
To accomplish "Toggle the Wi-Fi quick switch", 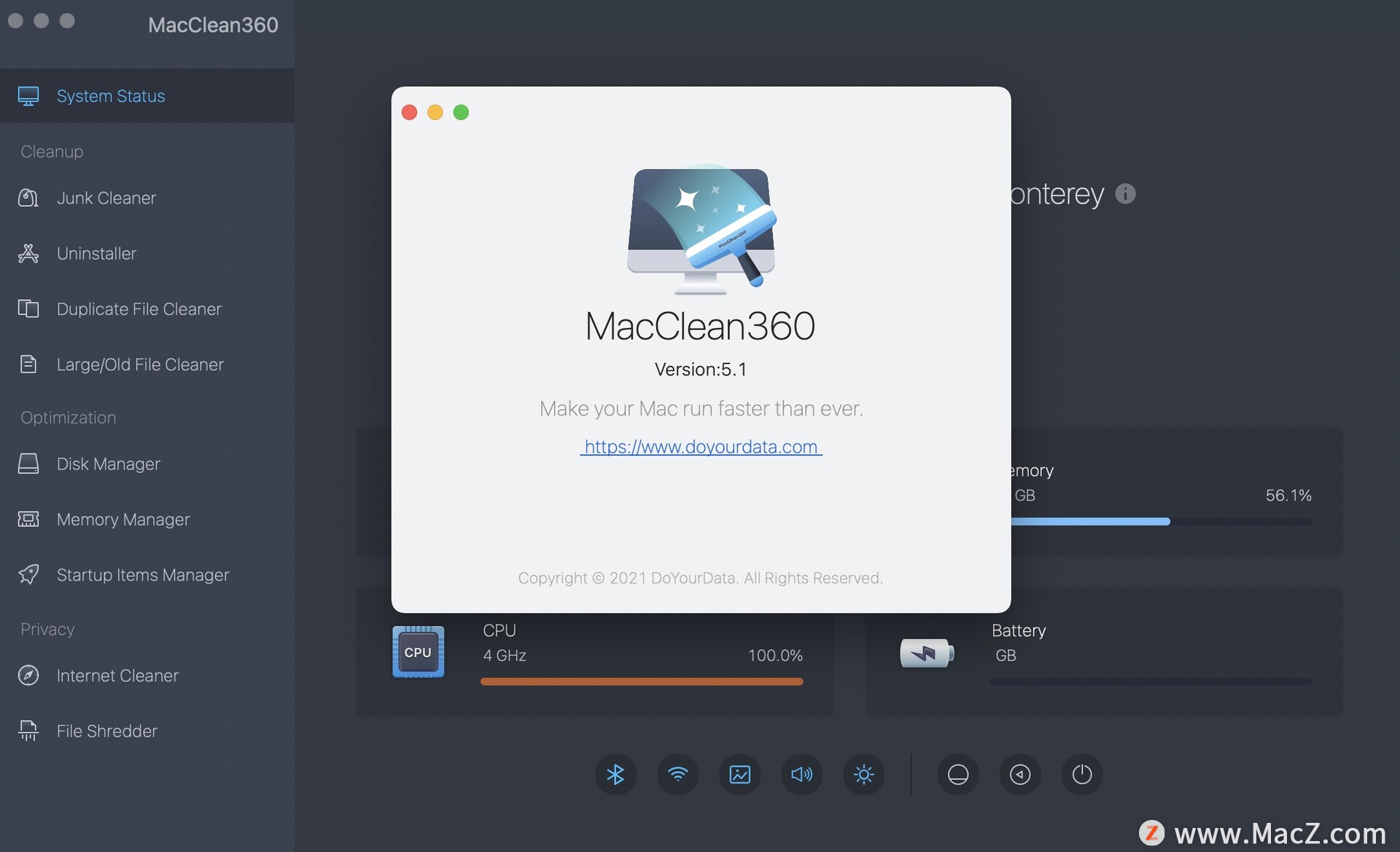I will click(x=677, y=774).
